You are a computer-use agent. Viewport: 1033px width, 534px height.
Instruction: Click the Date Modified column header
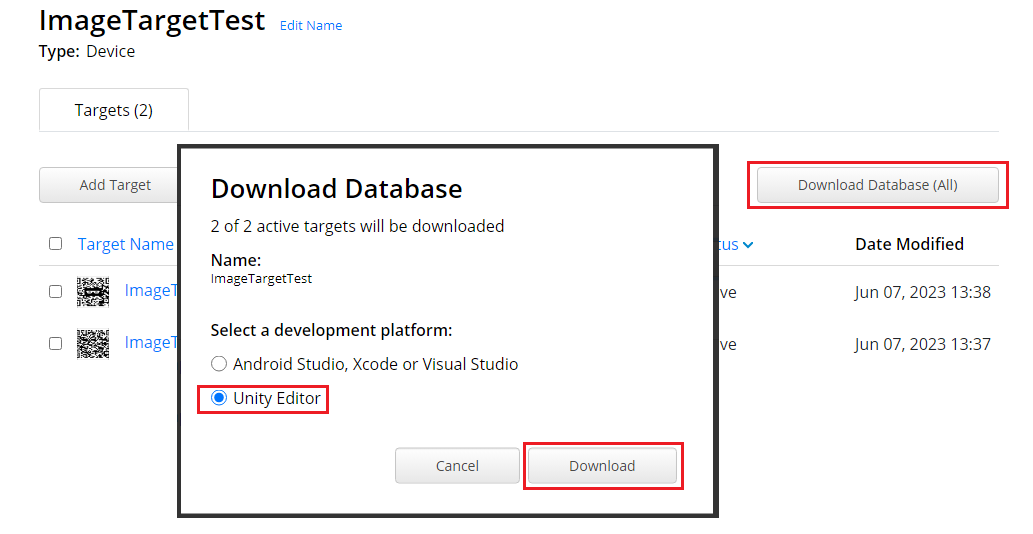pos(909,244)
